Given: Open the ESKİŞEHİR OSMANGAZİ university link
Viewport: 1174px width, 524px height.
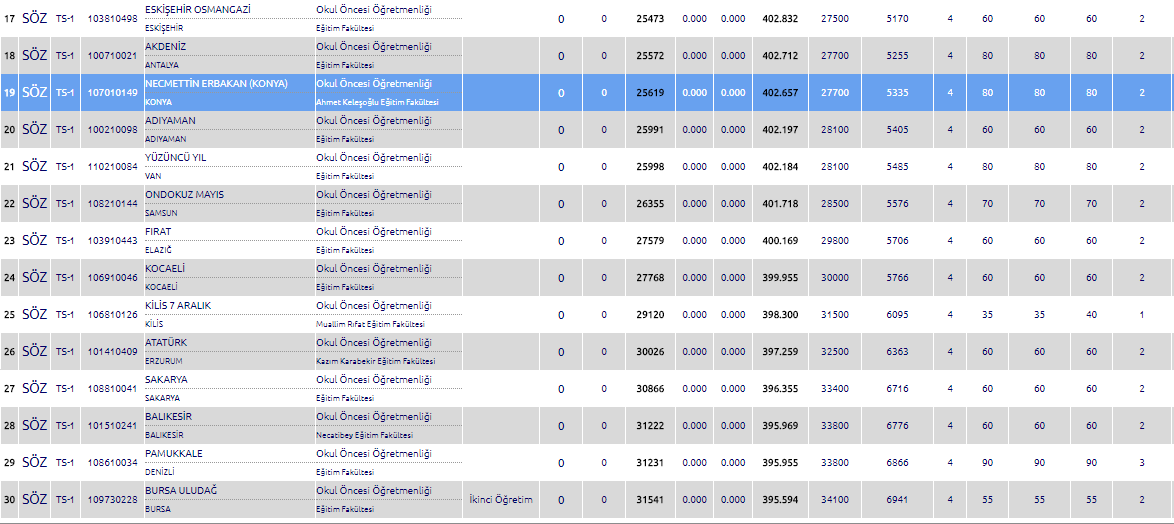Looking at the screenshot, I should click(x=198, y=9).
